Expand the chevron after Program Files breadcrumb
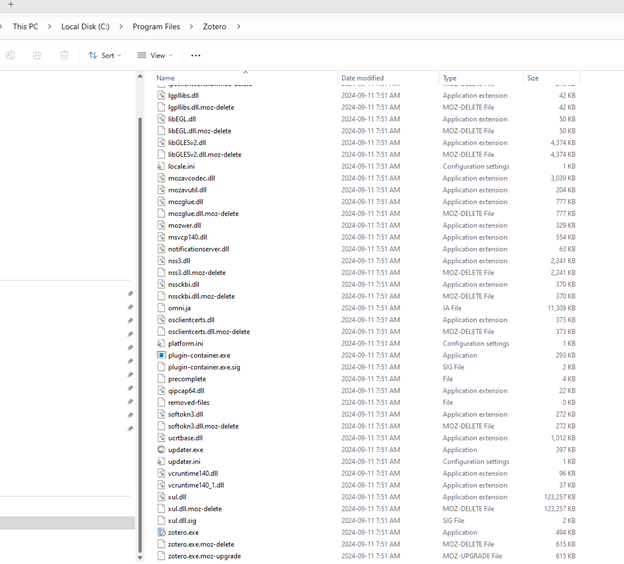624x564 pixels. [x=191, y=27]
